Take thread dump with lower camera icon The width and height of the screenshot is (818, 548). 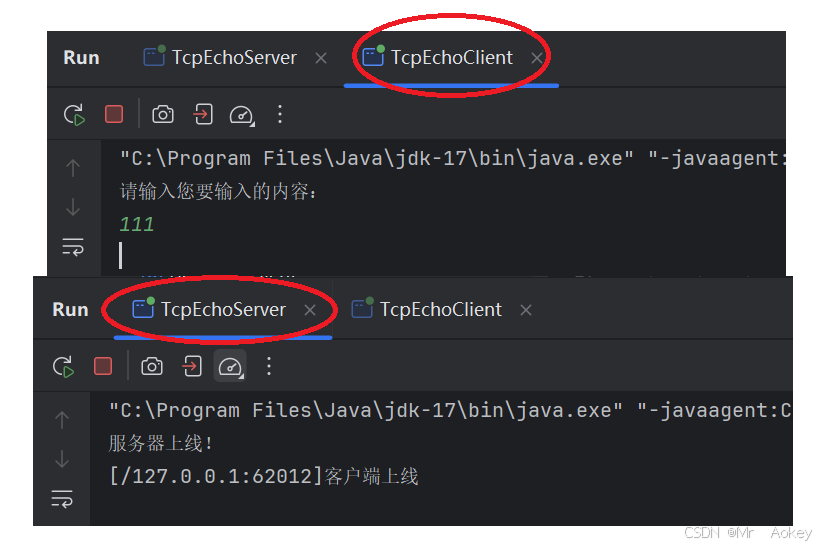pyautogui.click(x=152, y=366)
